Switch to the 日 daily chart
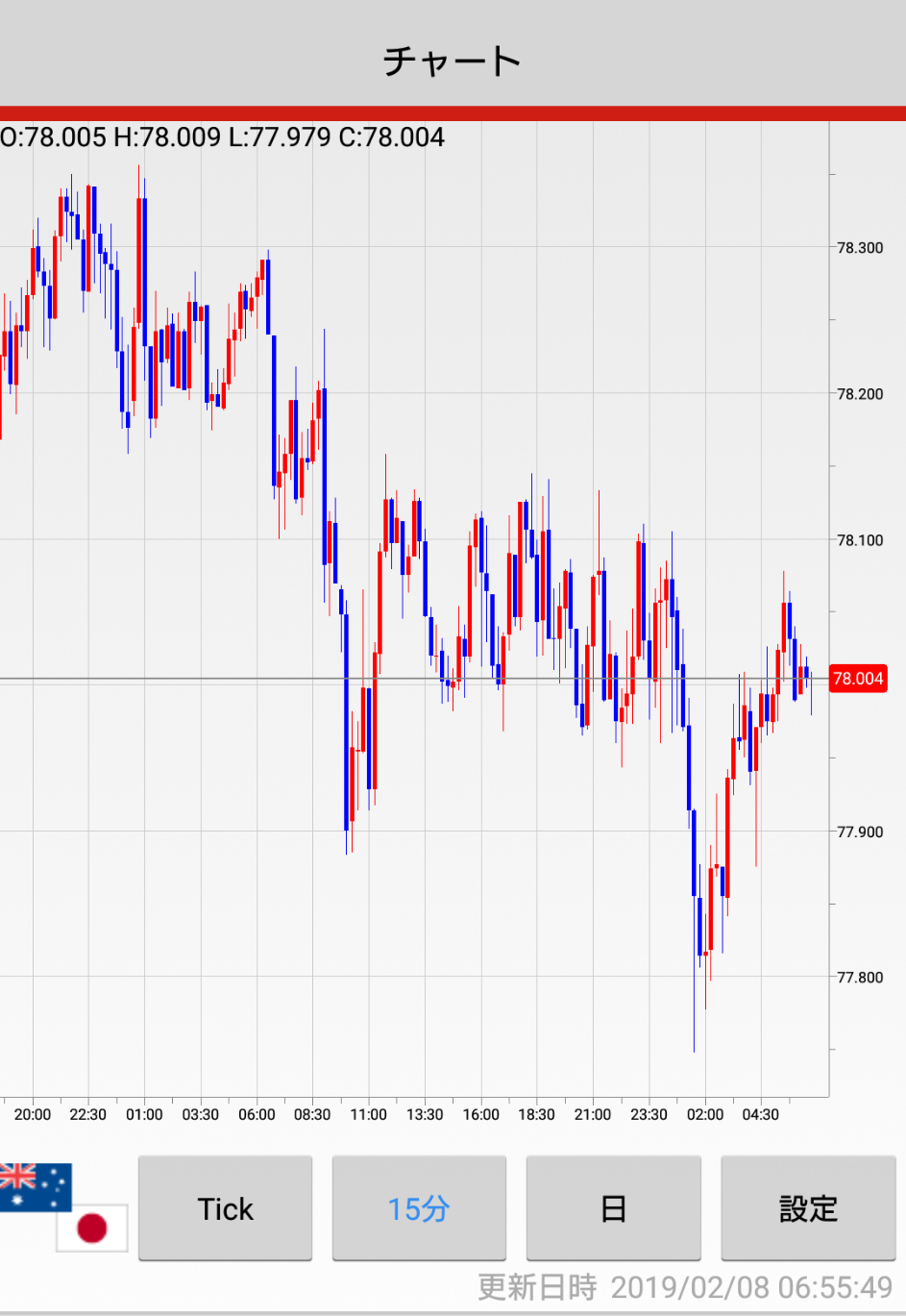Screen dimensions: 906x1316 [x=613, y=1208]
